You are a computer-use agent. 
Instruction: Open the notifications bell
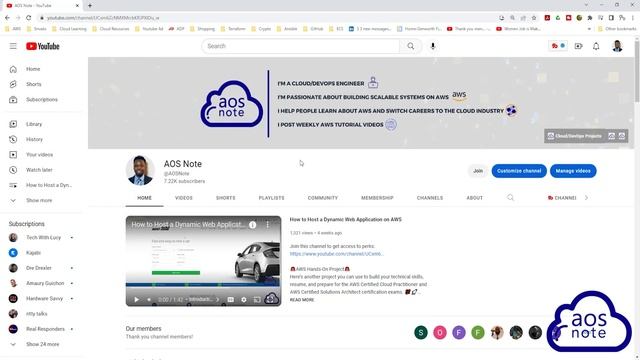click(596, 46)
